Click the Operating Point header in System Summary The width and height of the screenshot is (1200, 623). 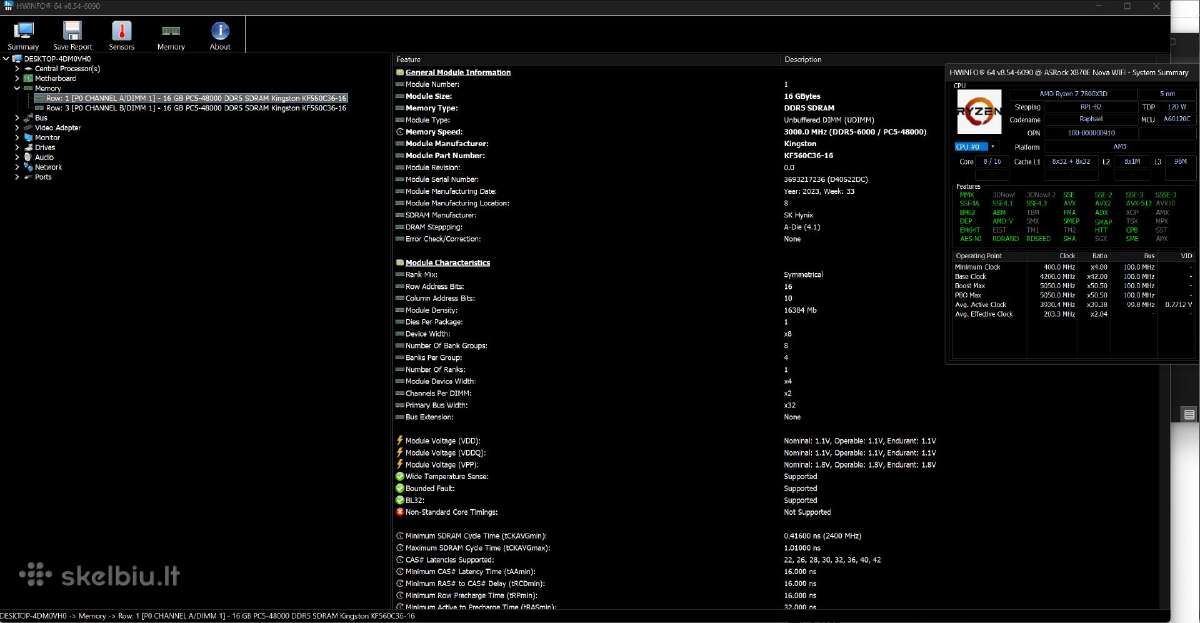pyautogui.click(x=978, y=256)
